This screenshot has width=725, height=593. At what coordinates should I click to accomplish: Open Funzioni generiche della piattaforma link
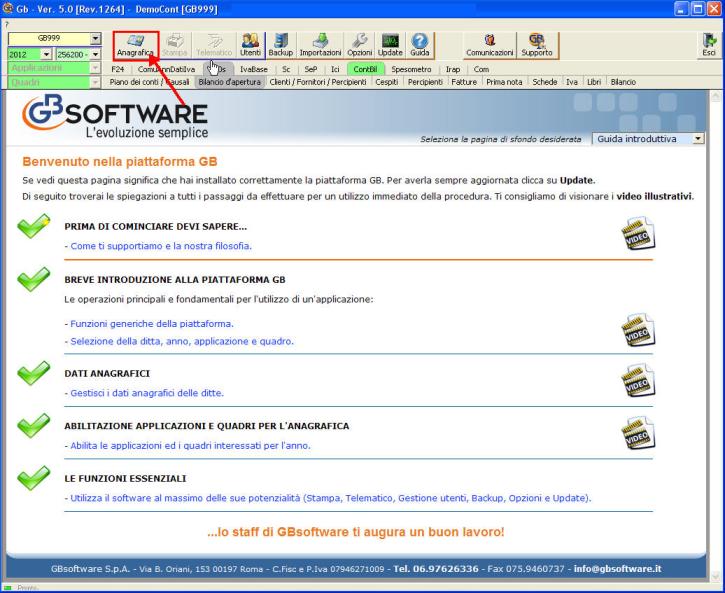click(152, 324)
